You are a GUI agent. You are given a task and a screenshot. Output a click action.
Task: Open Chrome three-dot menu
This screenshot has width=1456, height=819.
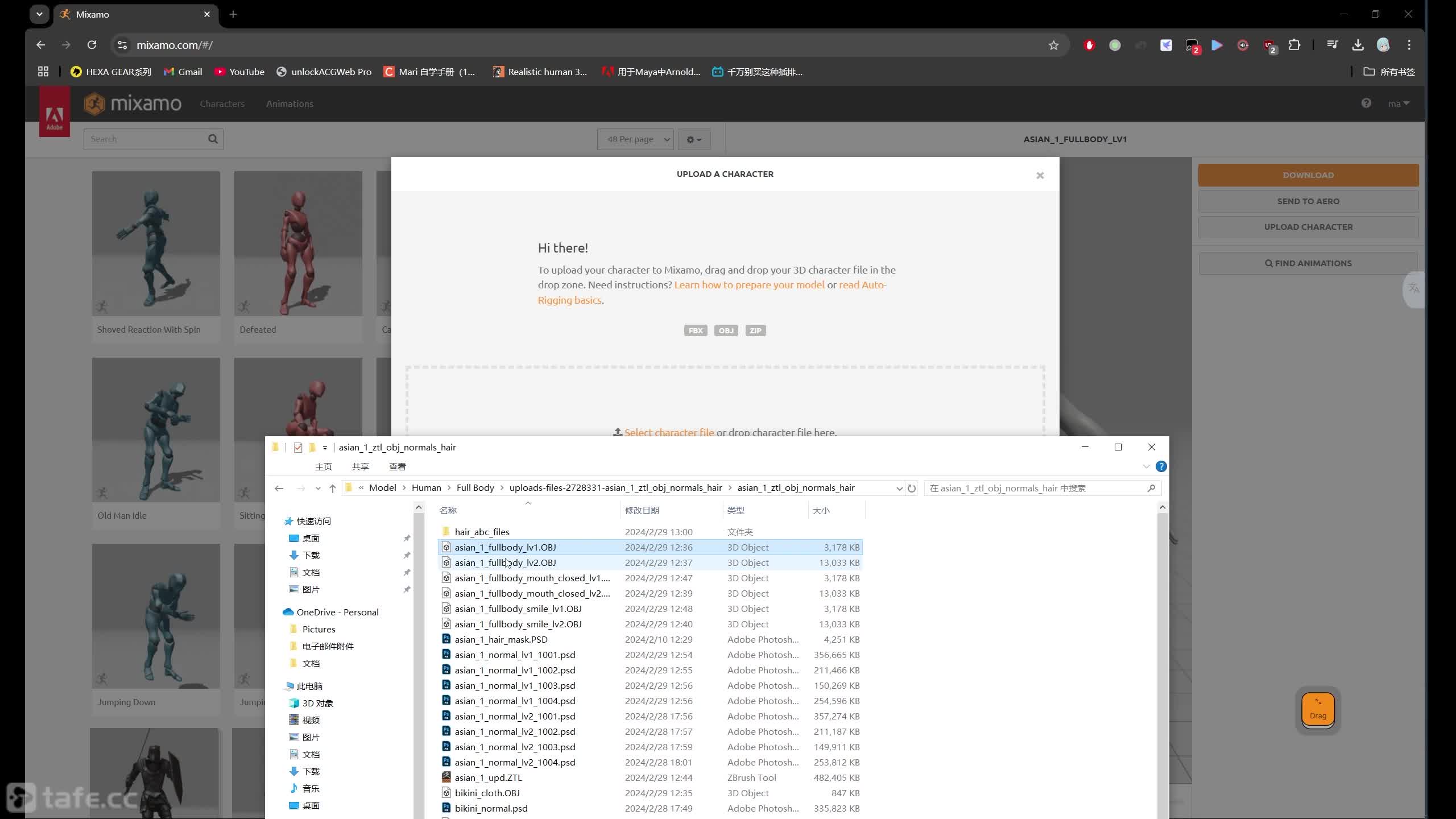pyautogui.click(x=1409, y=45)
